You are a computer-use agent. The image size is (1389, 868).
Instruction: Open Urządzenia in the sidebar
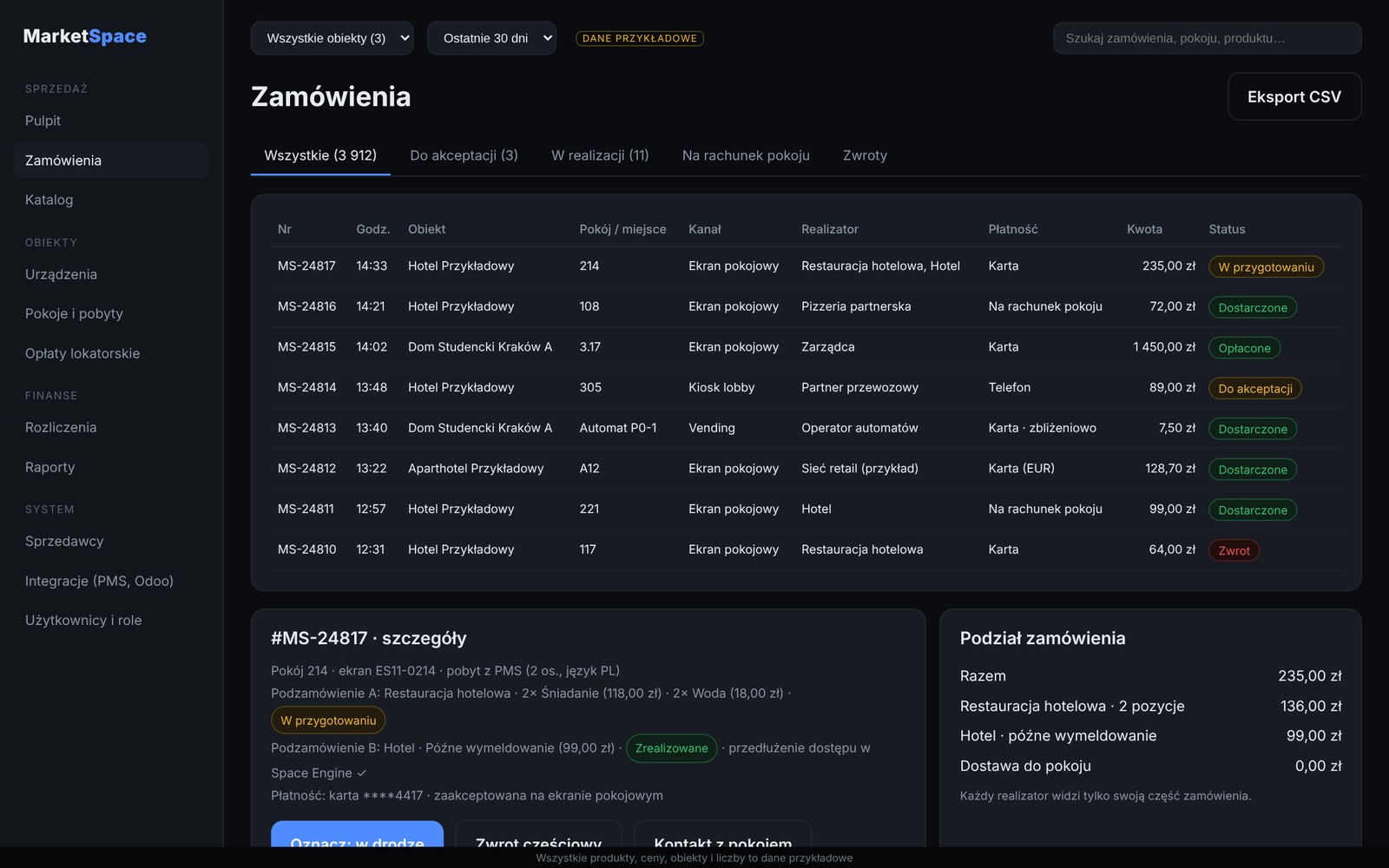click(111, 274)
